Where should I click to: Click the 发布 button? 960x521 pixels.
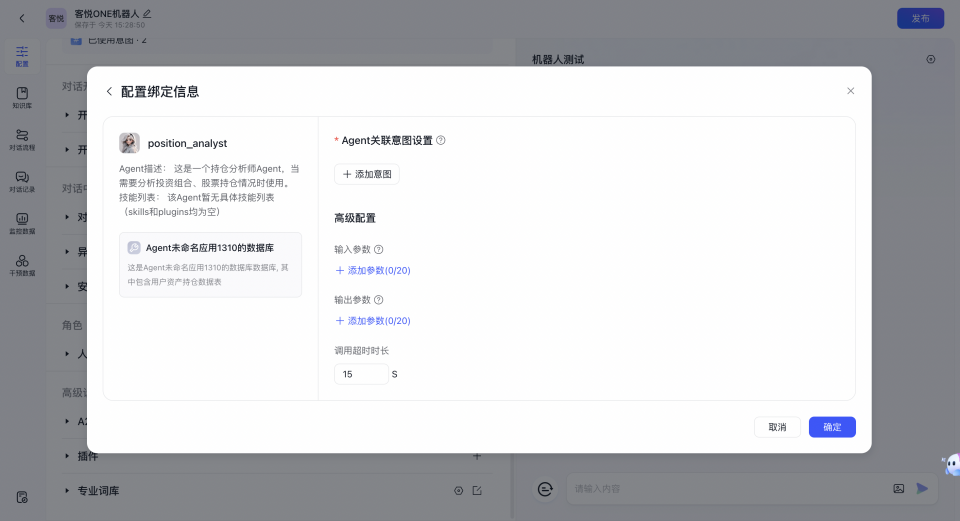point(920,18)
